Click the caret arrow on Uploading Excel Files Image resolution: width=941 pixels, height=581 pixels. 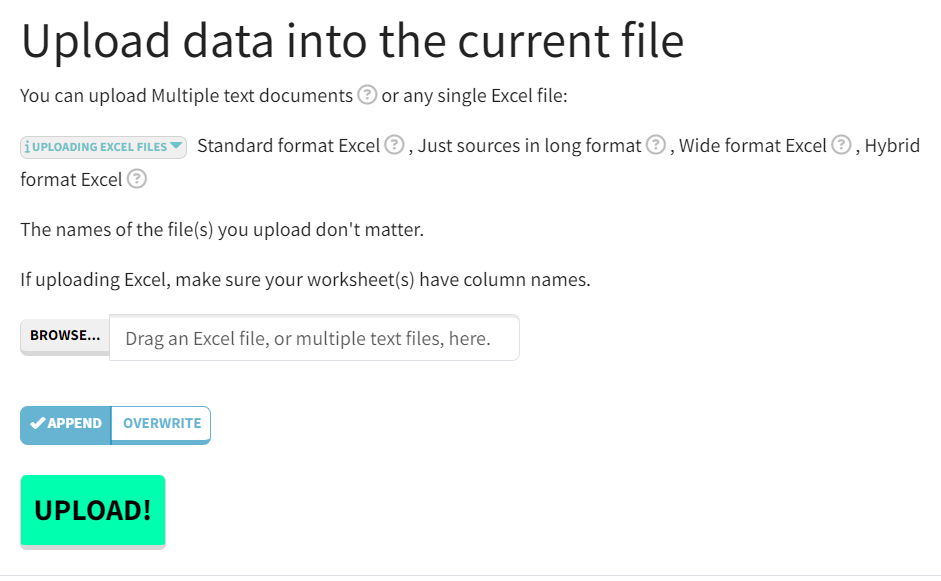click(x=177, y=146)
